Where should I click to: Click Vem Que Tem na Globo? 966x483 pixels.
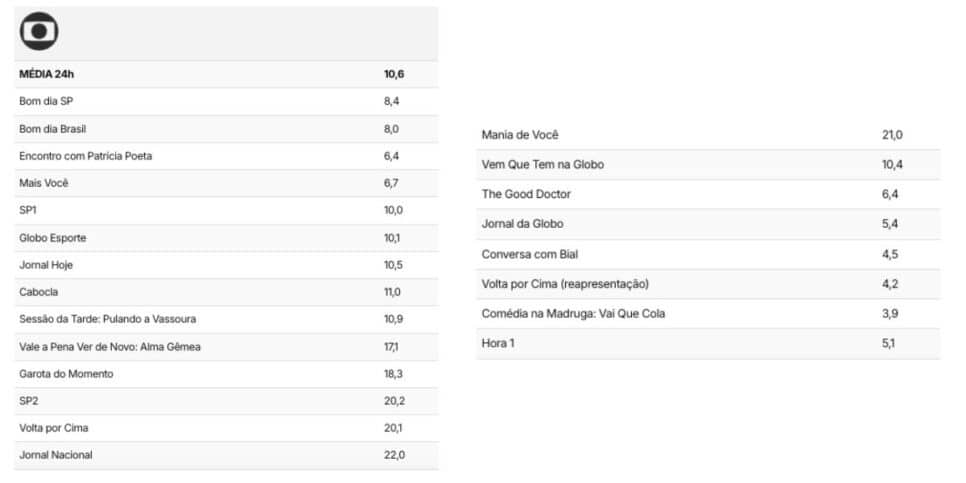click(x=543, y=164)
